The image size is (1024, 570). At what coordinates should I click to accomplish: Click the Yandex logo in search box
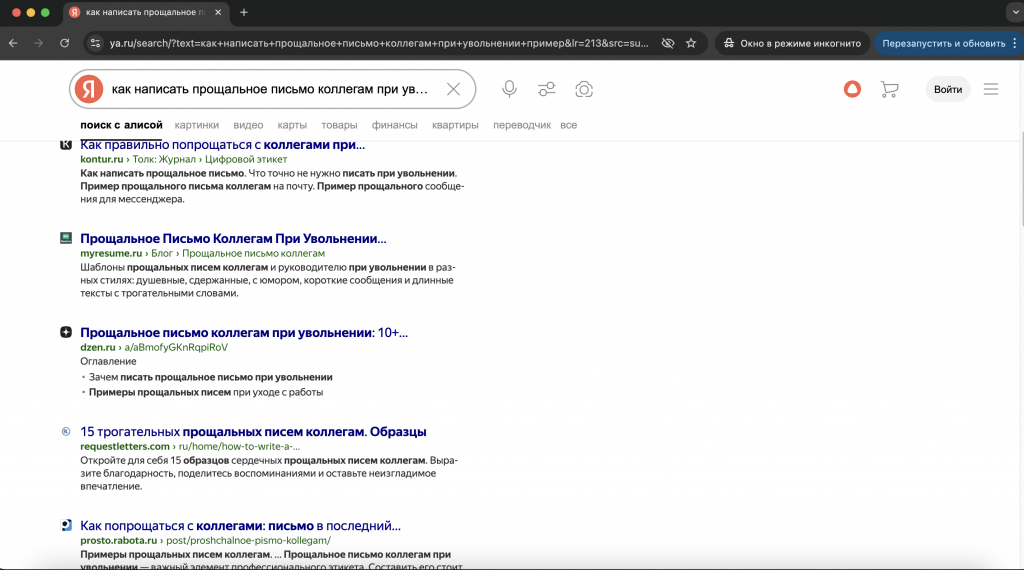coord(89,89)
